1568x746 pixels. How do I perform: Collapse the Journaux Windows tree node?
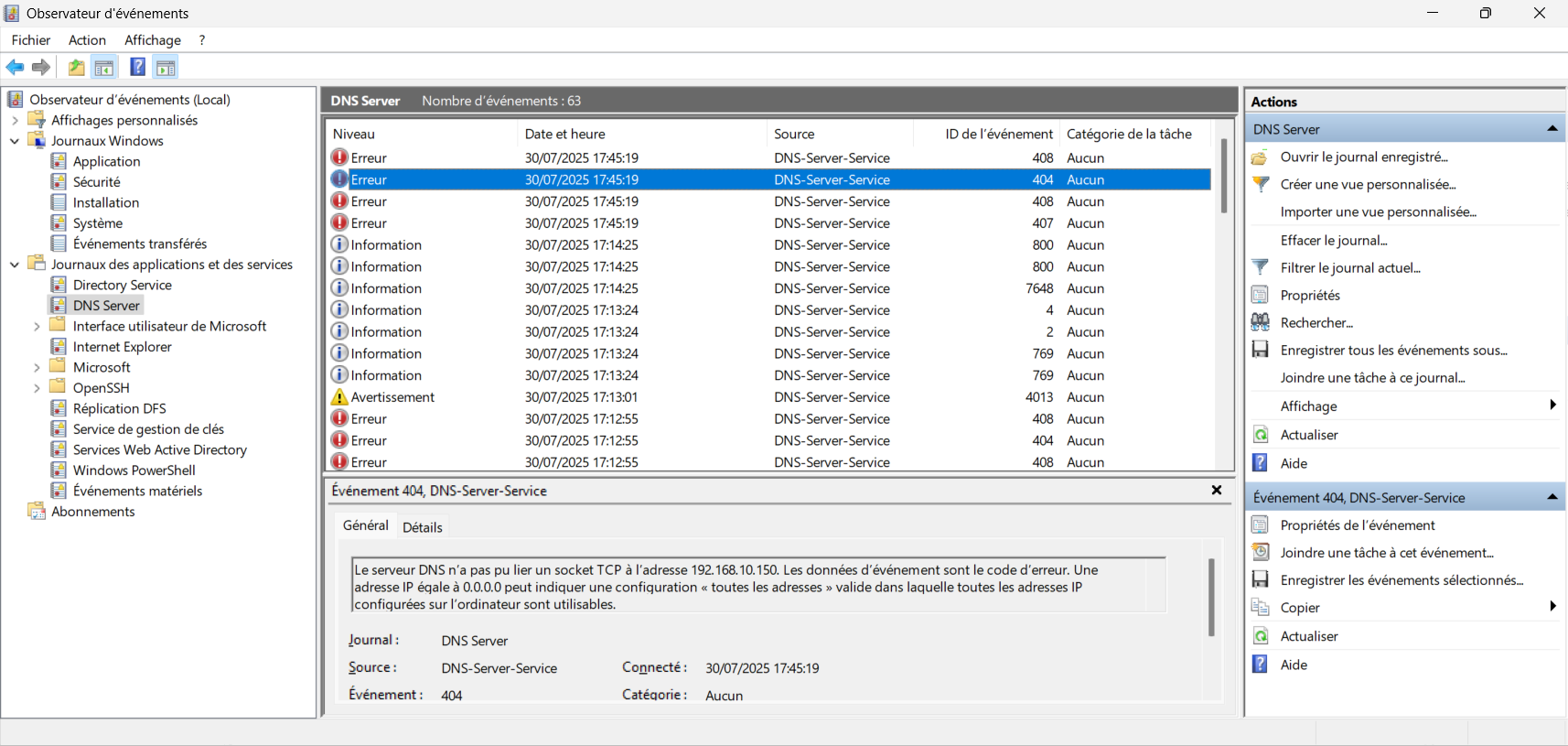15,141
